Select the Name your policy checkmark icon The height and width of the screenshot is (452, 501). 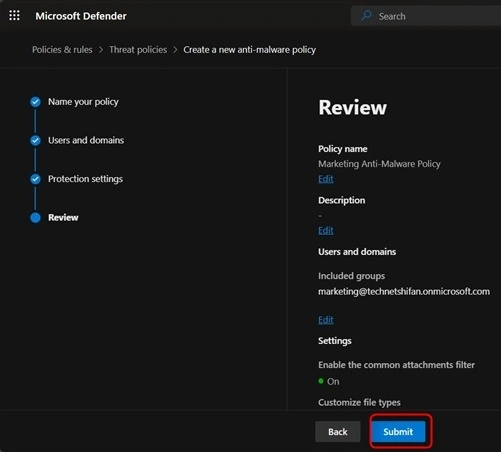pos(35,102)
